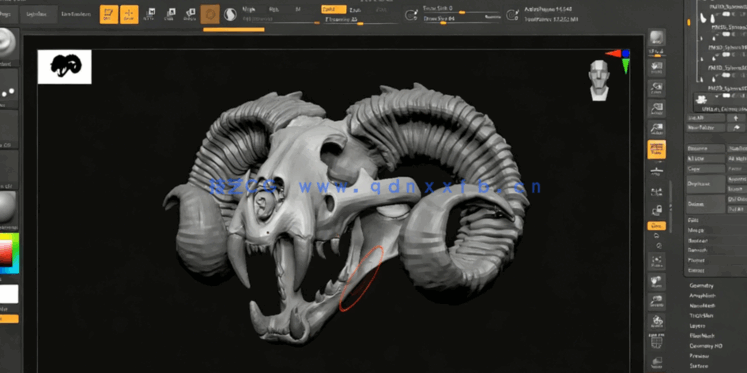The height and width of the screenshot is (373, 747).
Task: Open the Layers palette section
Action: (697, 326)
